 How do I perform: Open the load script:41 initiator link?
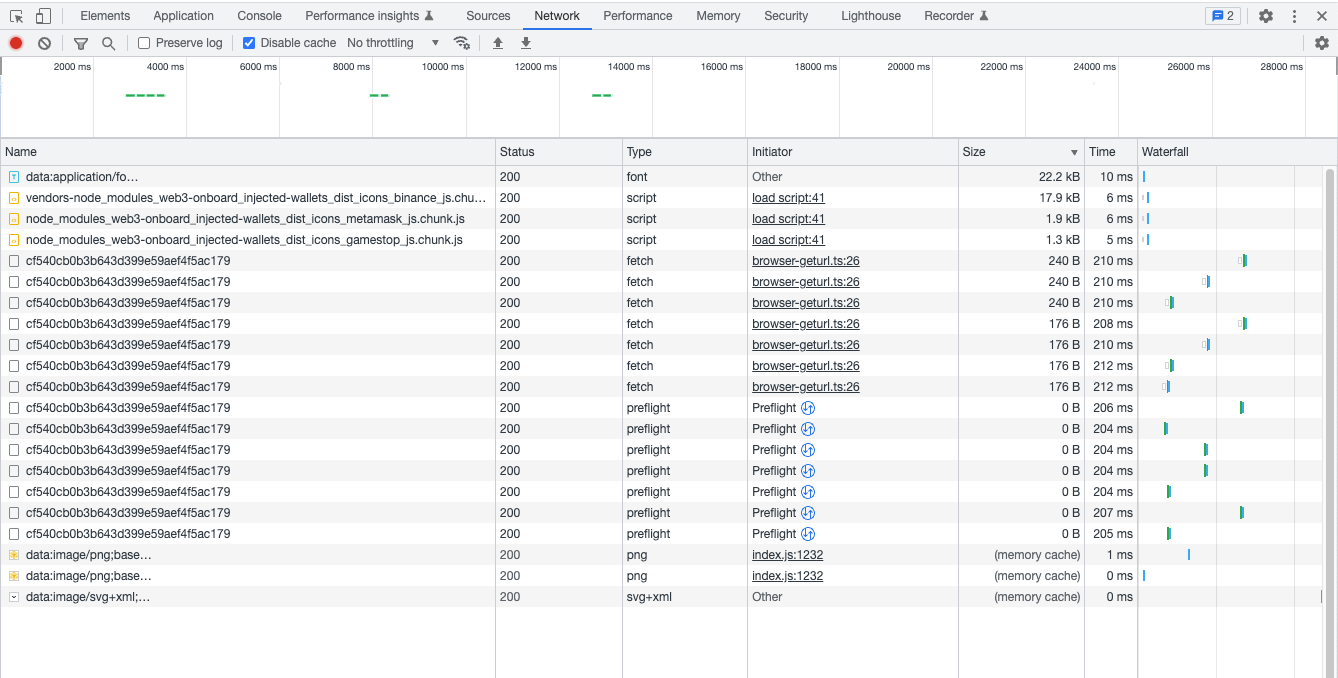tap(788, 197)
